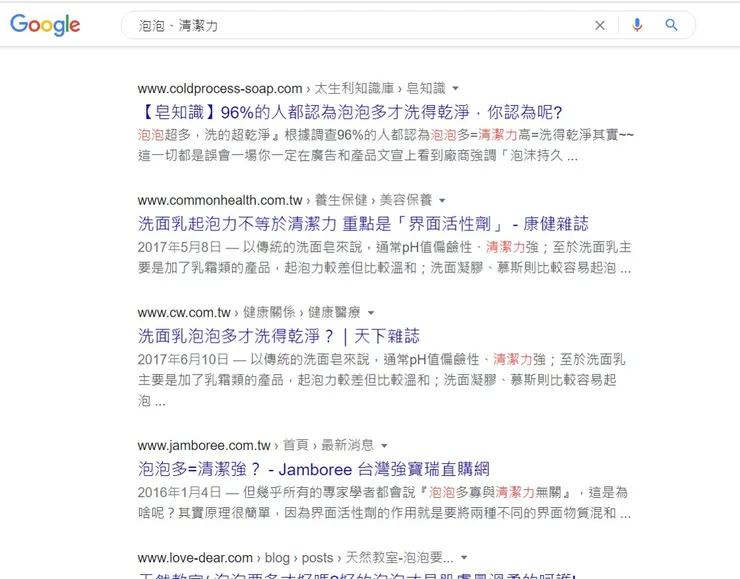Open result 洗面乳泡泡多才洗得乾淨？天下雜誌
Viewport: 740px width, 579px height.
coord(278,336)
